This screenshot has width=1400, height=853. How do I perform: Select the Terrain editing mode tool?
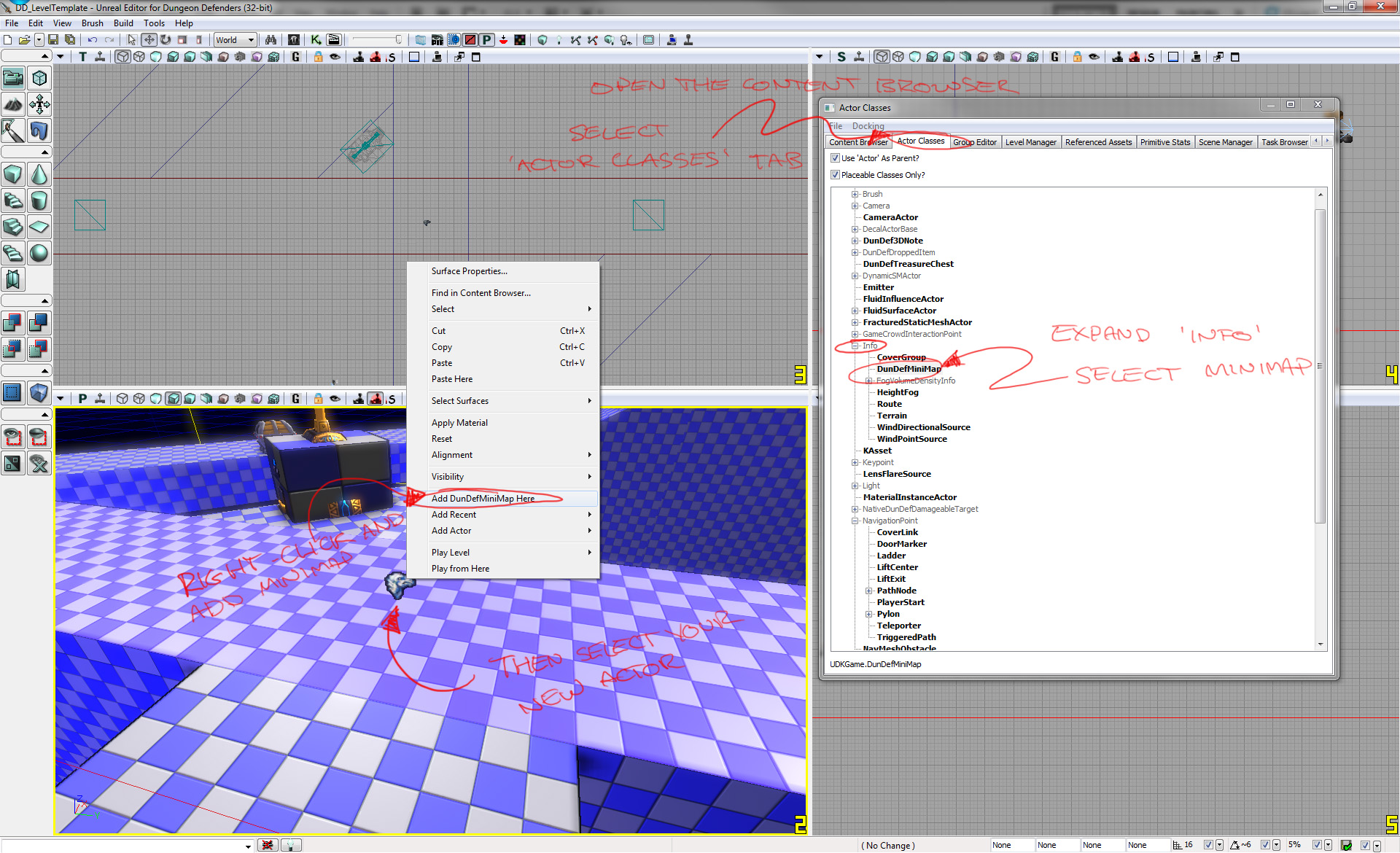point(13,104)
